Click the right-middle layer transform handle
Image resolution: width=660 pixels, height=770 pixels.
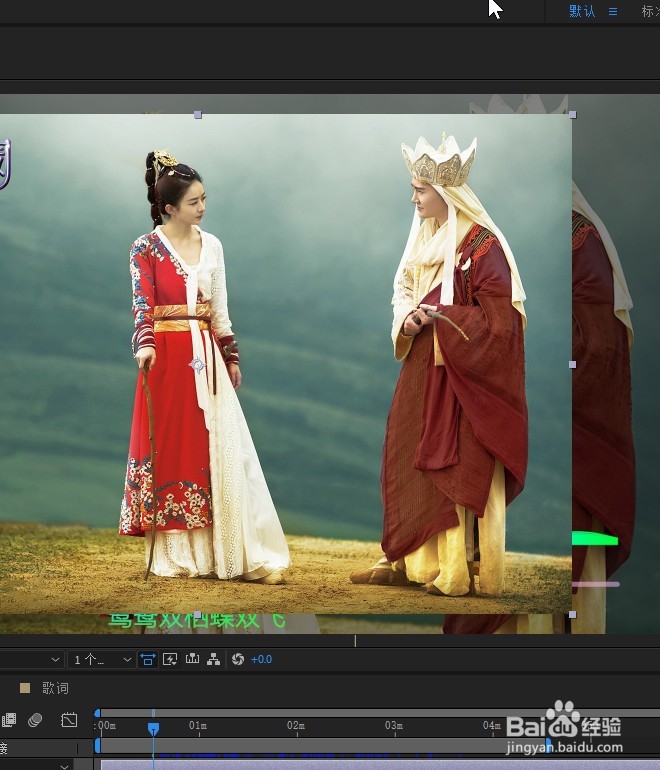573,364
